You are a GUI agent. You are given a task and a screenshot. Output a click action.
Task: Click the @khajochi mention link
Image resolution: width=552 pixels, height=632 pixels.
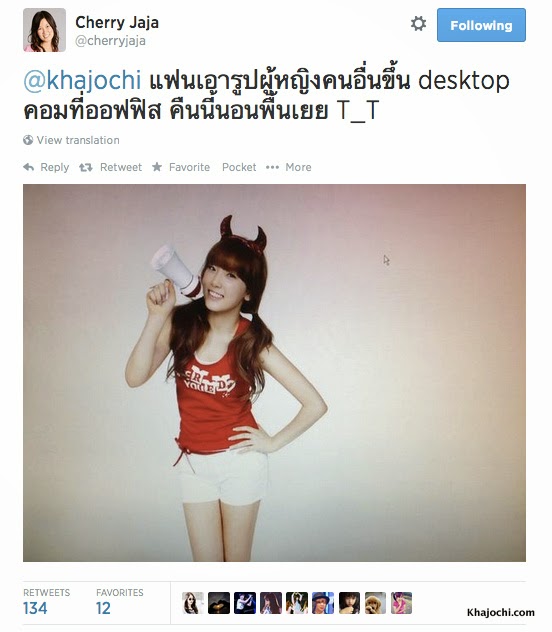pyautogui.click(x=82, y=80)
